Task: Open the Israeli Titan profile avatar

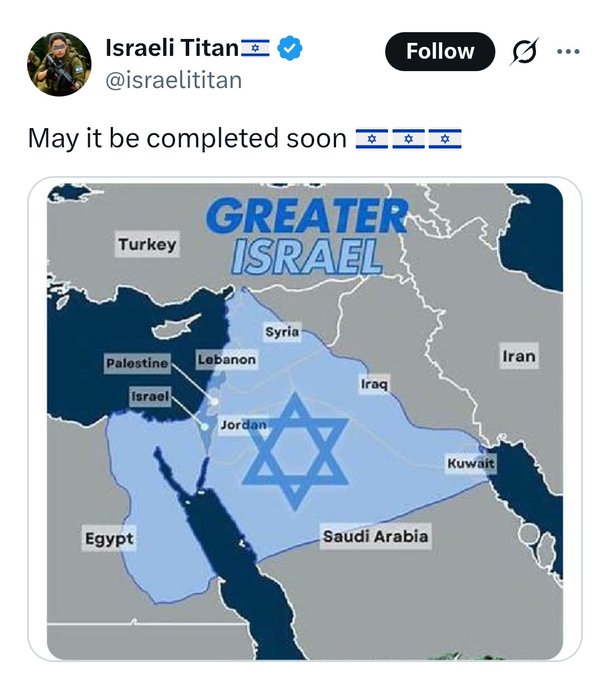Action: click(x=59, y=64)
